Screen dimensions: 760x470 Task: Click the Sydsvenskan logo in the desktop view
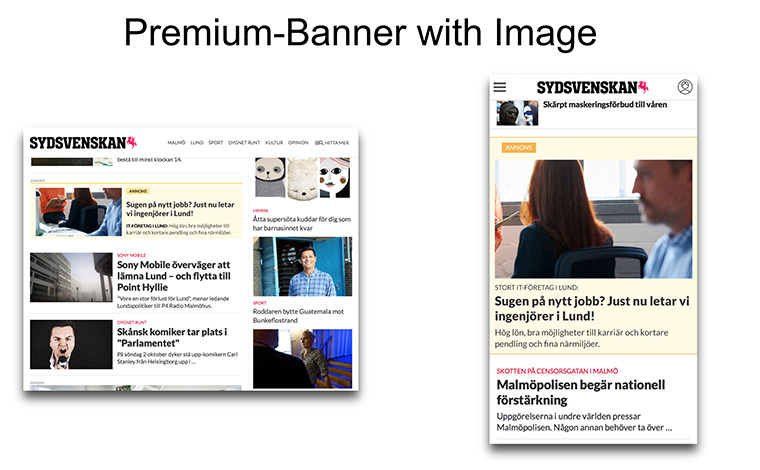(x=83, y=143)
